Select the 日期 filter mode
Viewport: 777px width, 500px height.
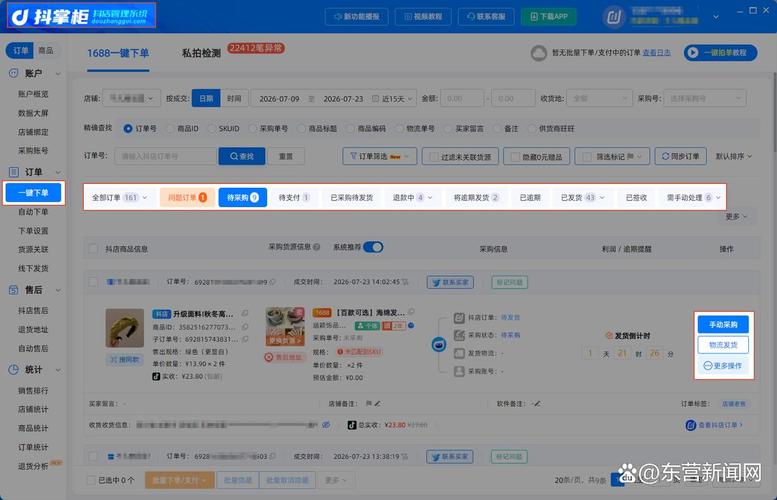tap(206, 99)
